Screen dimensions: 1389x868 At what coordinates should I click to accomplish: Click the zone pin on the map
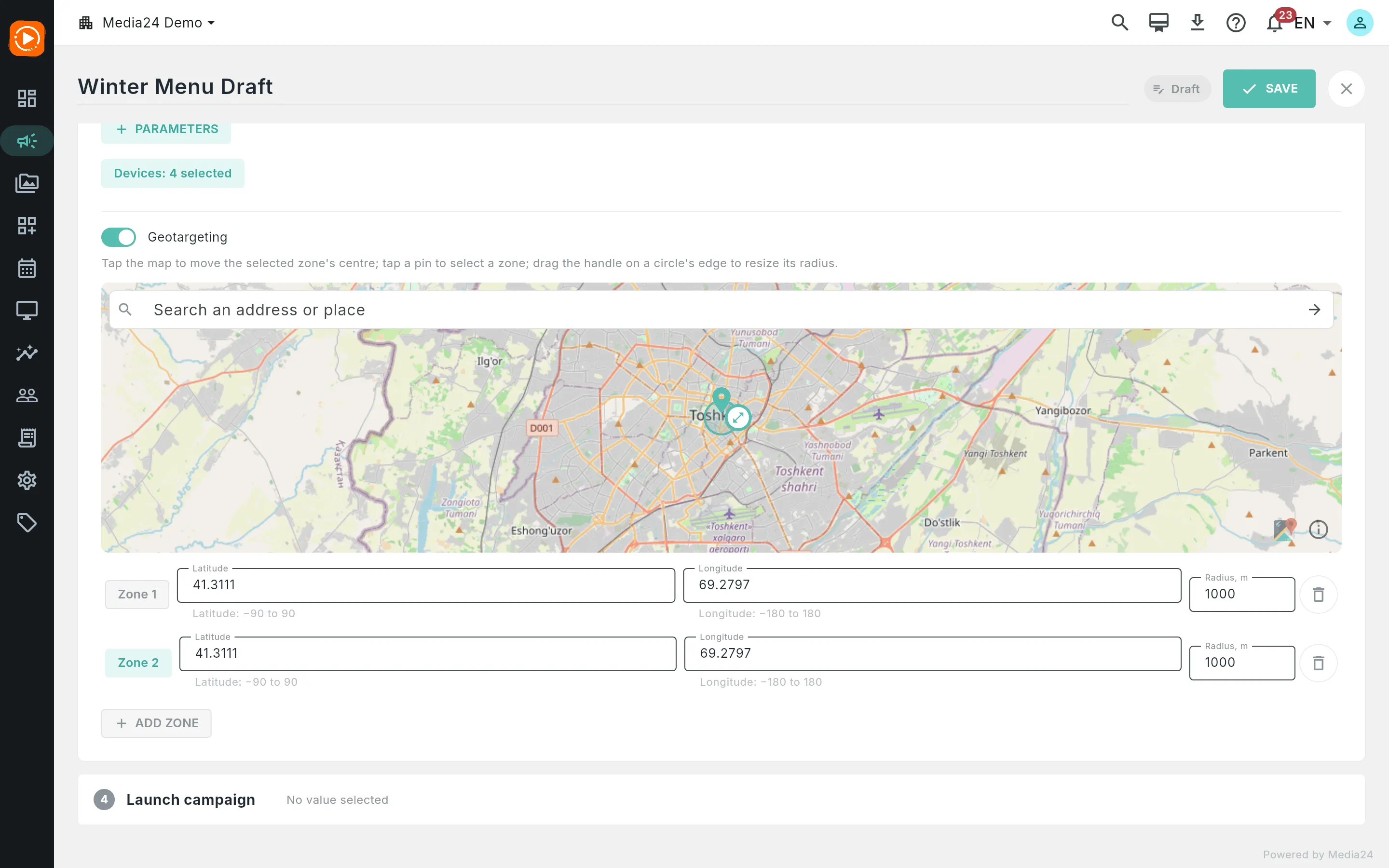[x=722, y=399]
